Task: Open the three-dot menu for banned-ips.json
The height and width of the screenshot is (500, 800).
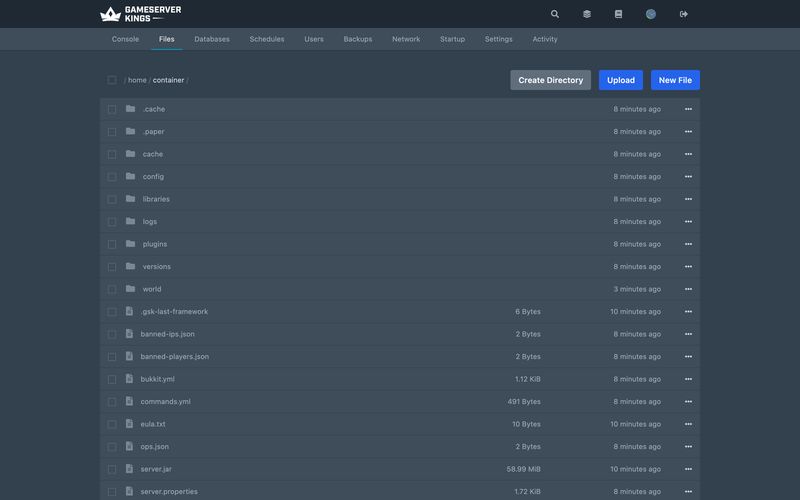Action: [688, 333]
